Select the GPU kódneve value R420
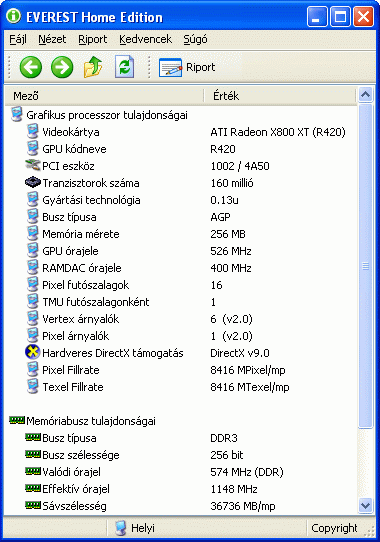The width and height of the screenshot is (380, 542). click(x=223, y=149)
